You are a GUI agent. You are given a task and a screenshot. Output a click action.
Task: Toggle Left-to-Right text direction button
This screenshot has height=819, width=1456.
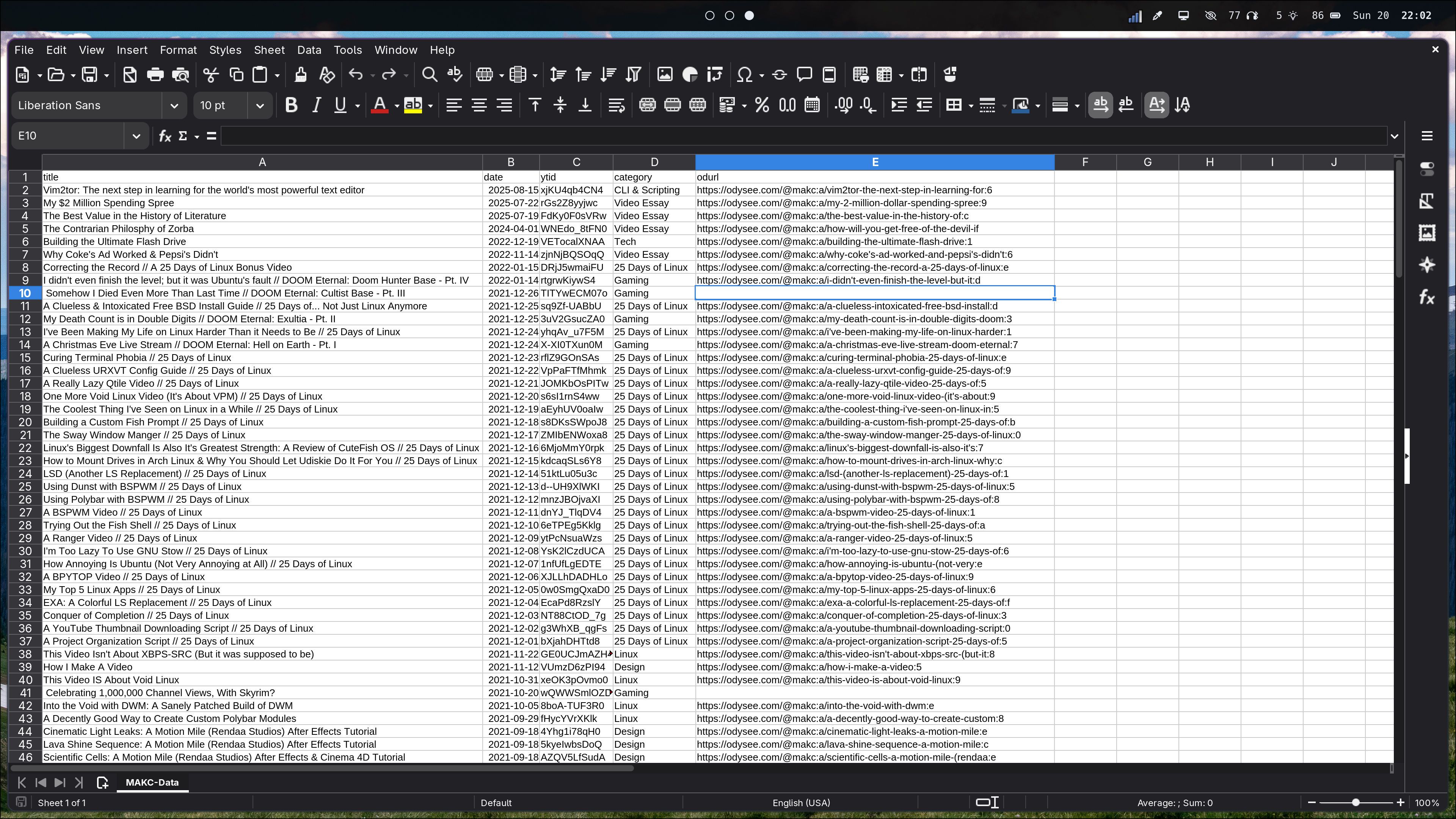[x=1100, y=105]
